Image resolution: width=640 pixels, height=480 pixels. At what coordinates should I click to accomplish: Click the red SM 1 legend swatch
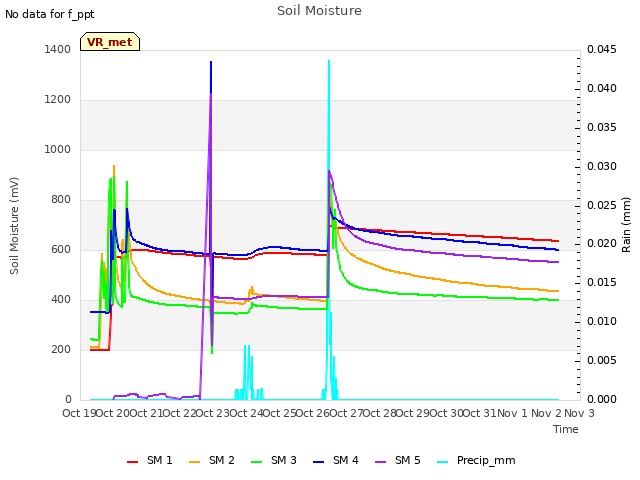point(133,462)
